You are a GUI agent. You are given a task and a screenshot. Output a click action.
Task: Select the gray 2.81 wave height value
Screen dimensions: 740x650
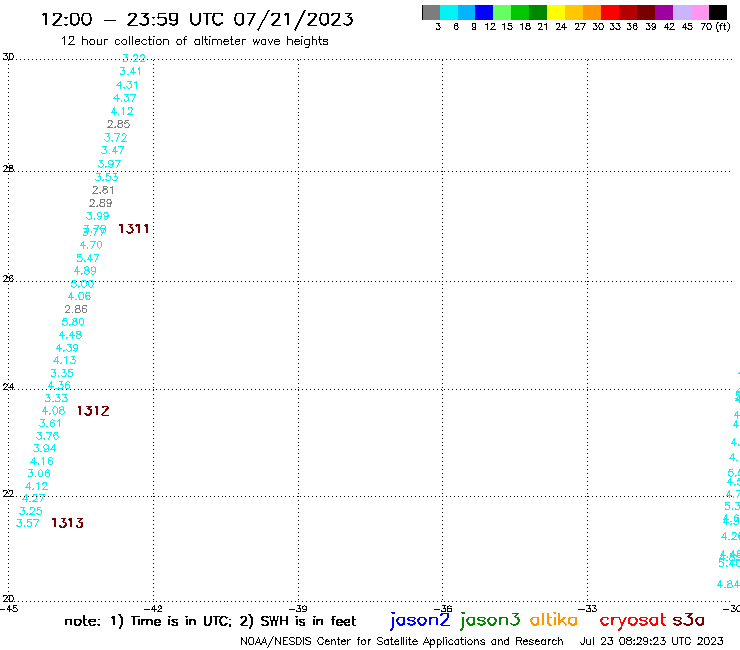point(103,190)
